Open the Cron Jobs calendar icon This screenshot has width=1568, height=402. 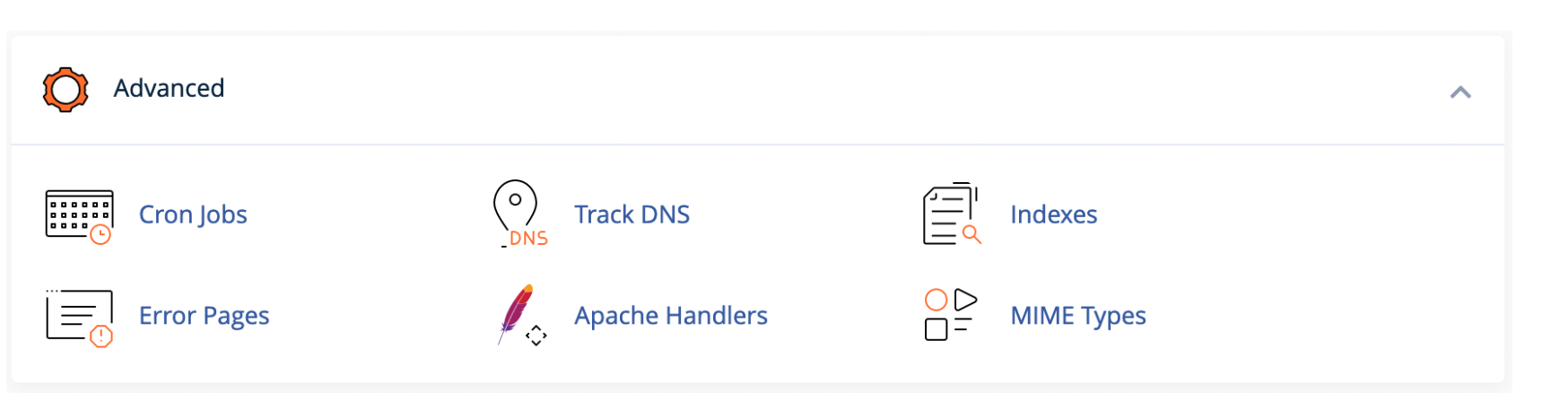pyautogui.click(x=79, y=216)
